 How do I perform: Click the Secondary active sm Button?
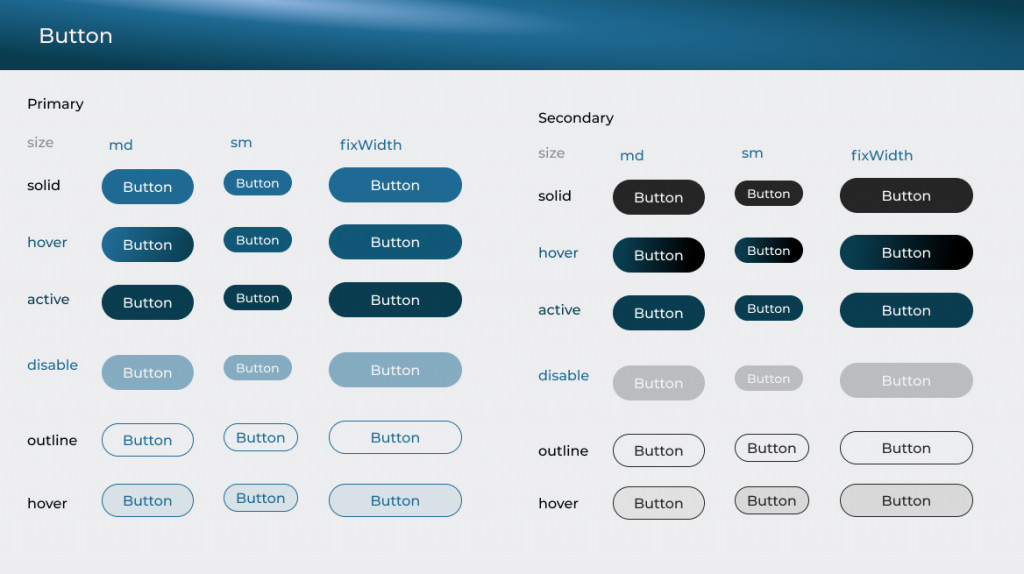[769, 308]
